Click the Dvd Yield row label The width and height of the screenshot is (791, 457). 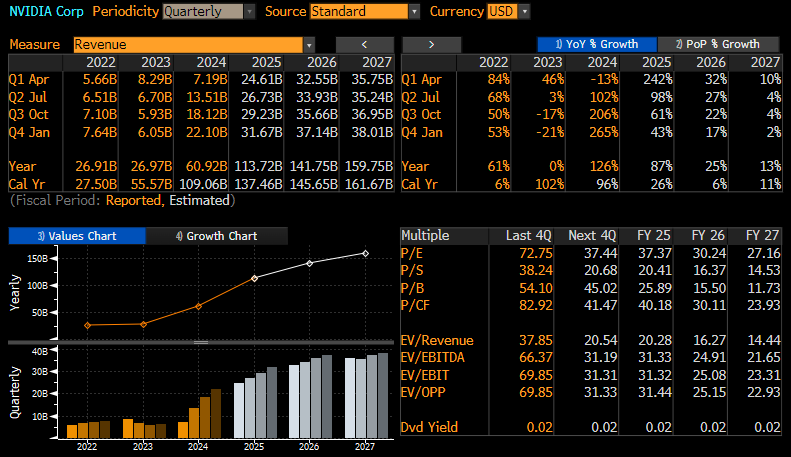429,427
